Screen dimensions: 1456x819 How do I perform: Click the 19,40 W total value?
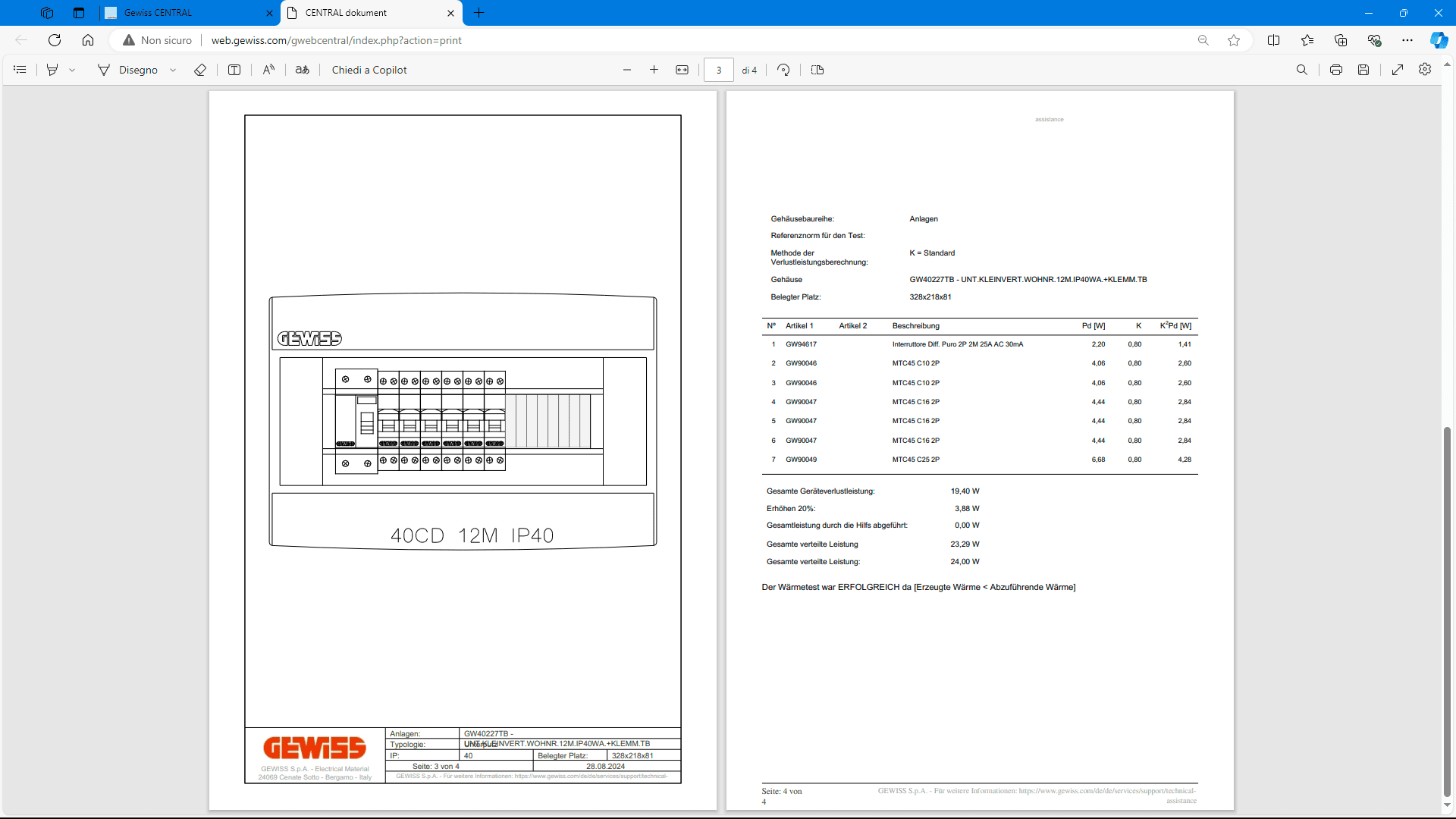click(965, 491)
